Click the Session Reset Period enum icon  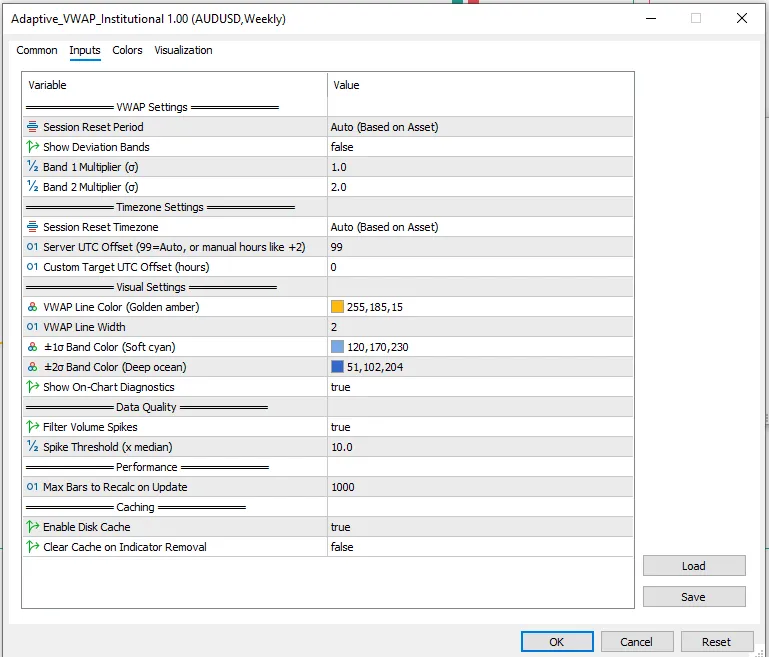click(33, 127)
